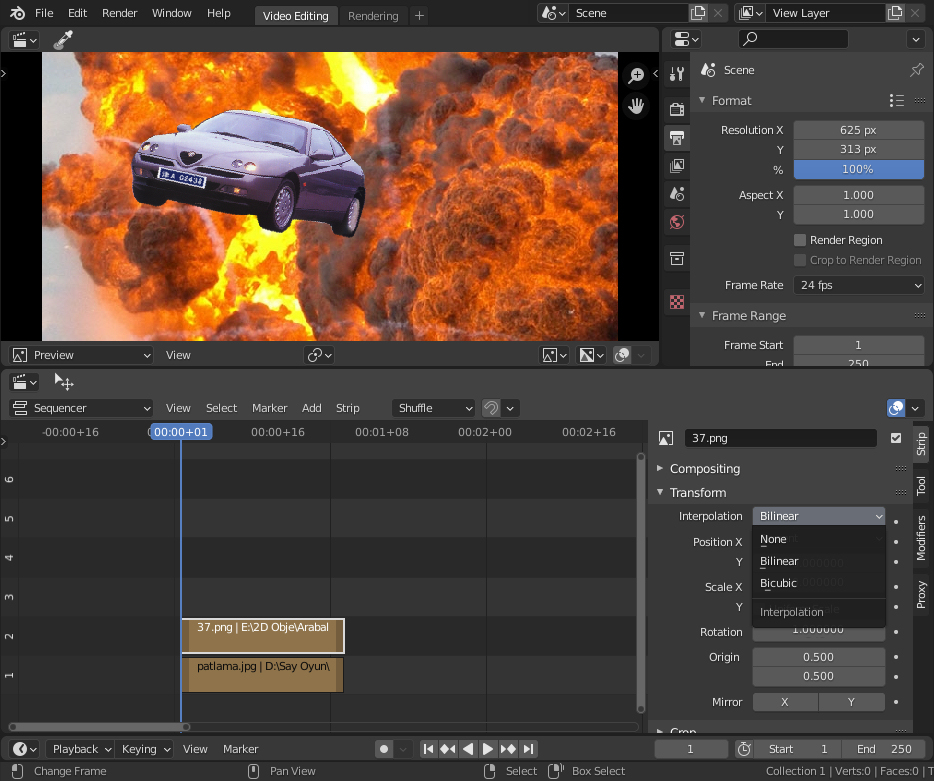Screen dimensions: 934x781
Task: Toggle auto keying record button
Action: point(384,749)
